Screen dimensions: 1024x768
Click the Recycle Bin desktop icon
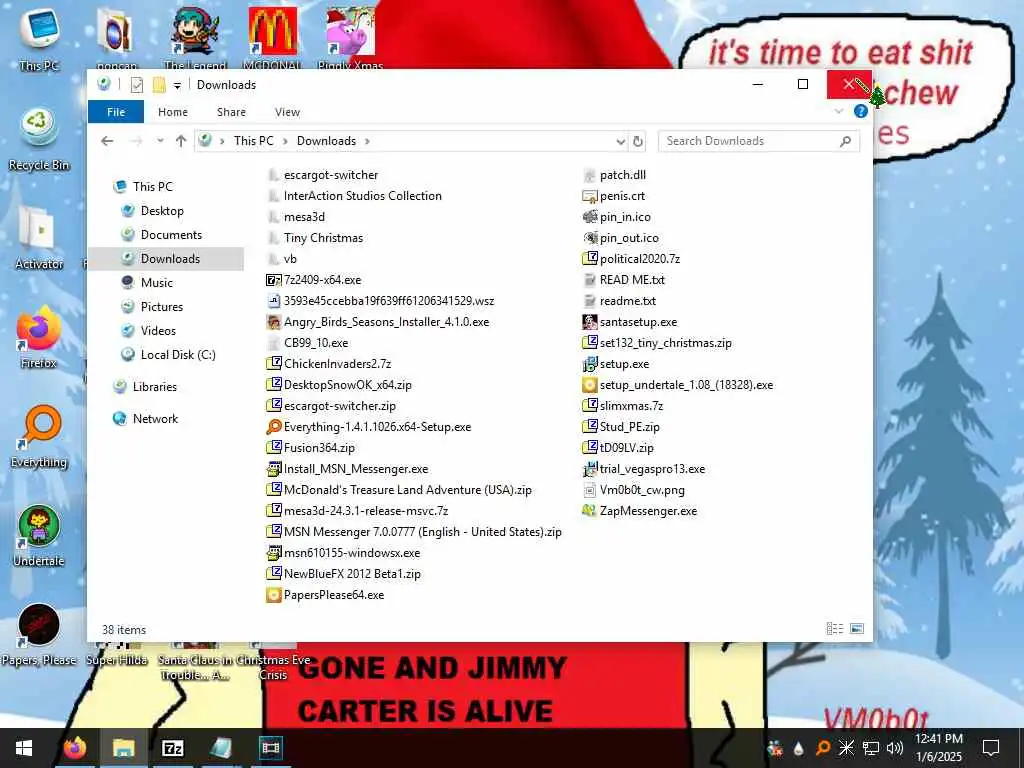pyautogui.click(x=39, y=140)
